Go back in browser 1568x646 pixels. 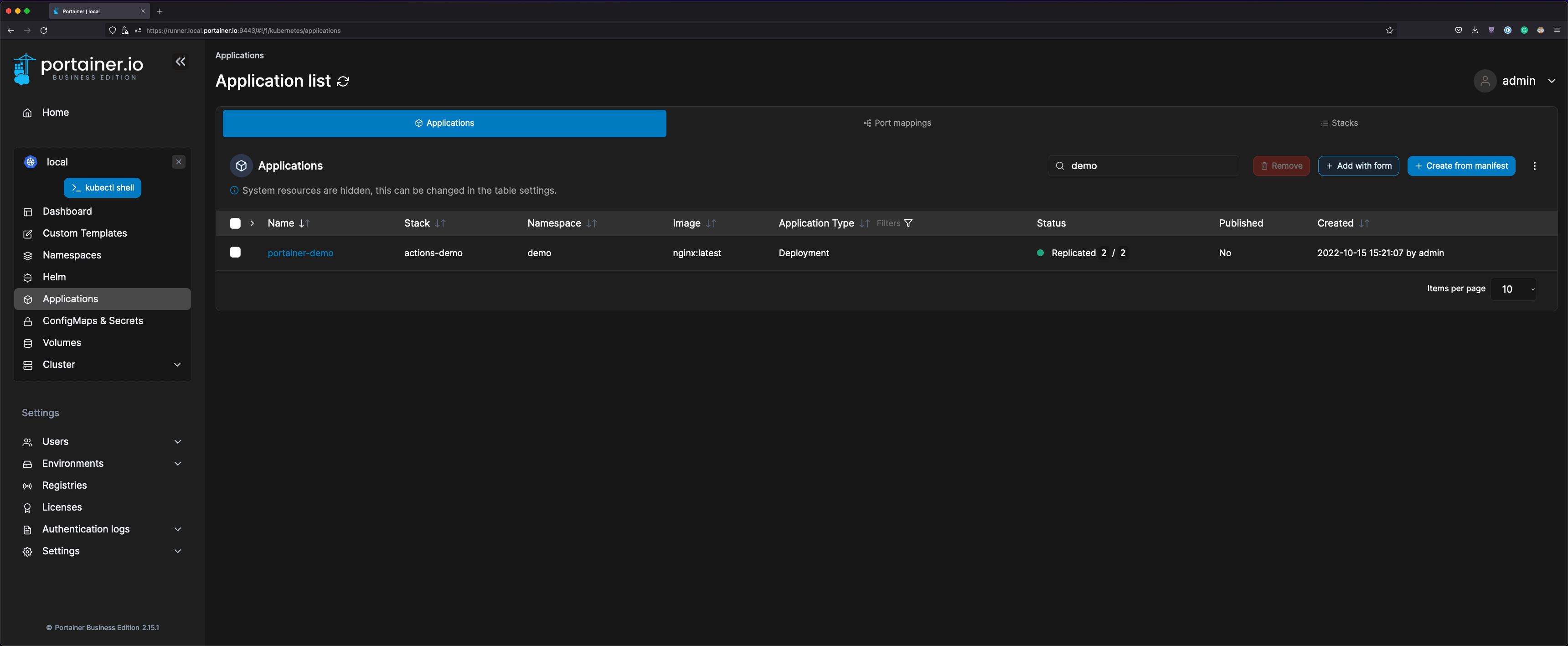point(11,31)
